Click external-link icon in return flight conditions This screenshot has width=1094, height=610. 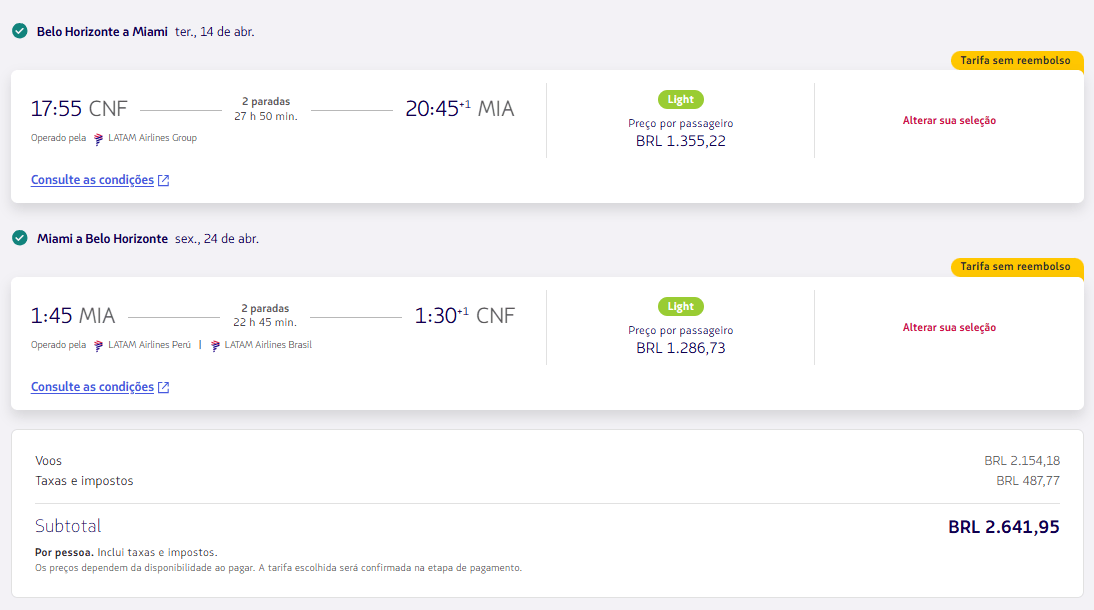tap(164, 387)
